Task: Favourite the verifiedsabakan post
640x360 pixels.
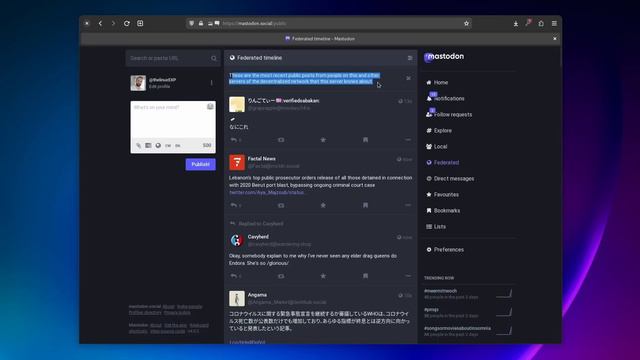Action: coord(323,140)
